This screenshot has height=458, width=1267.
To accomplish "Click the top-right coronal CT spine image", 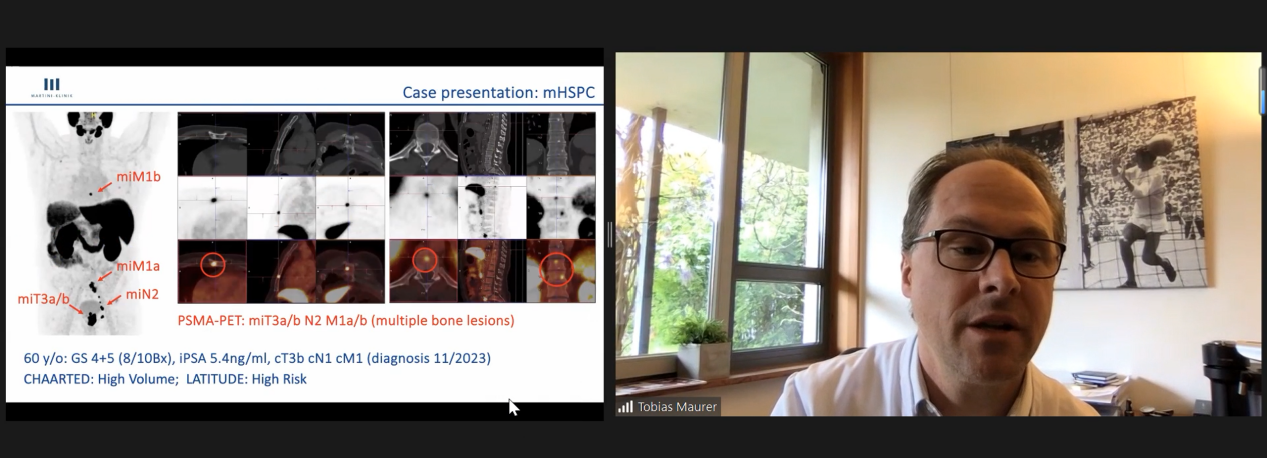I will [561, 144].
